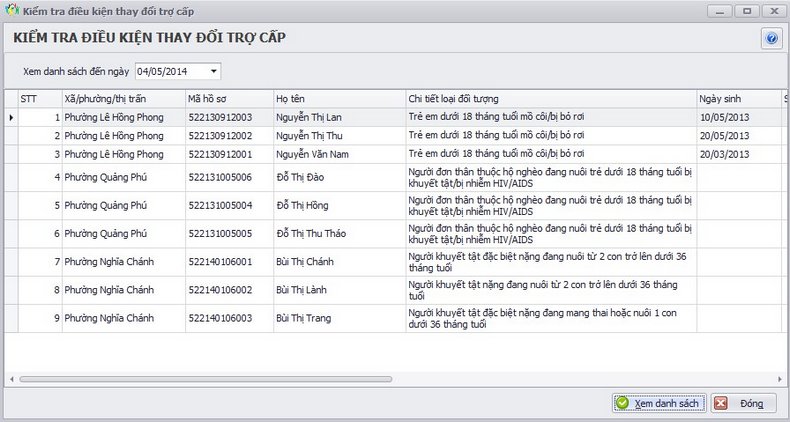Click the app icon in title bar

pyautogui.click(x=12, y=10)
